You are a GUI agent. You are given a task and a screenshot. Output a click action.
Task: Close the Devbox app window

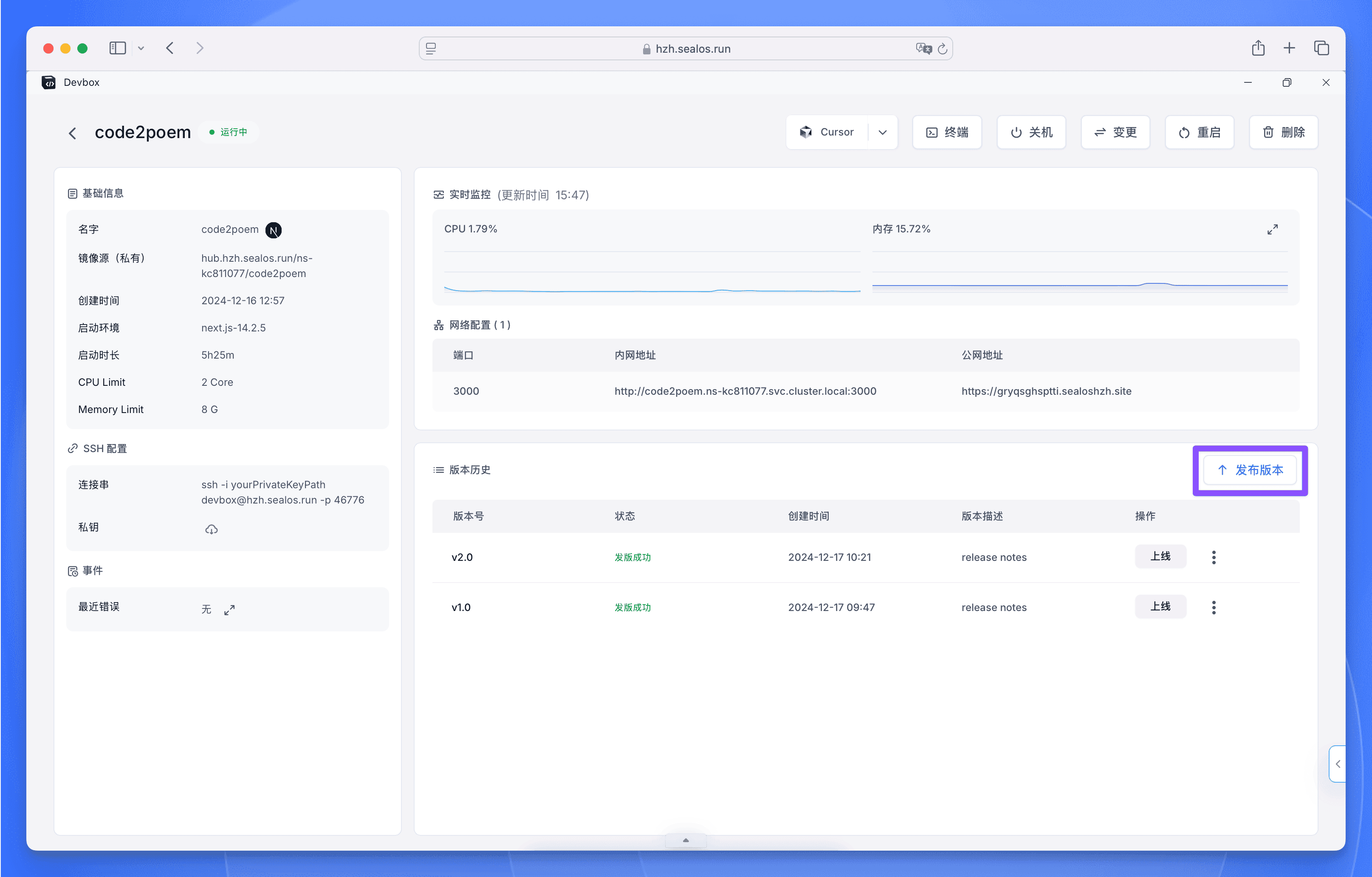pos(1326,82)
